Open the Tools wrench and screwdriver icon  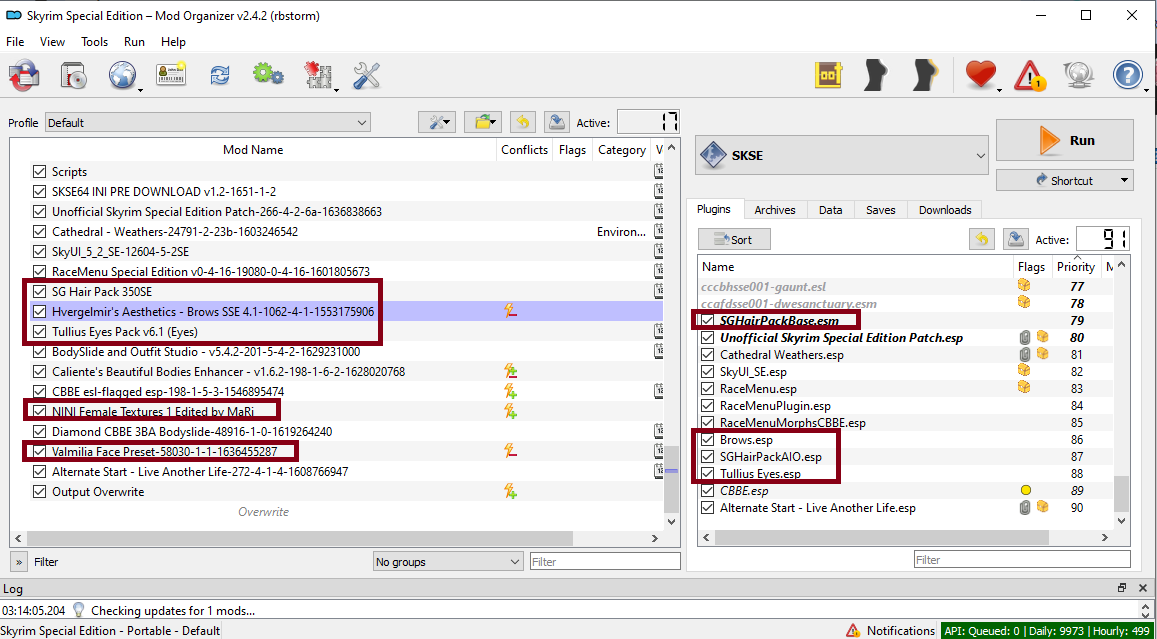point(367,75)
